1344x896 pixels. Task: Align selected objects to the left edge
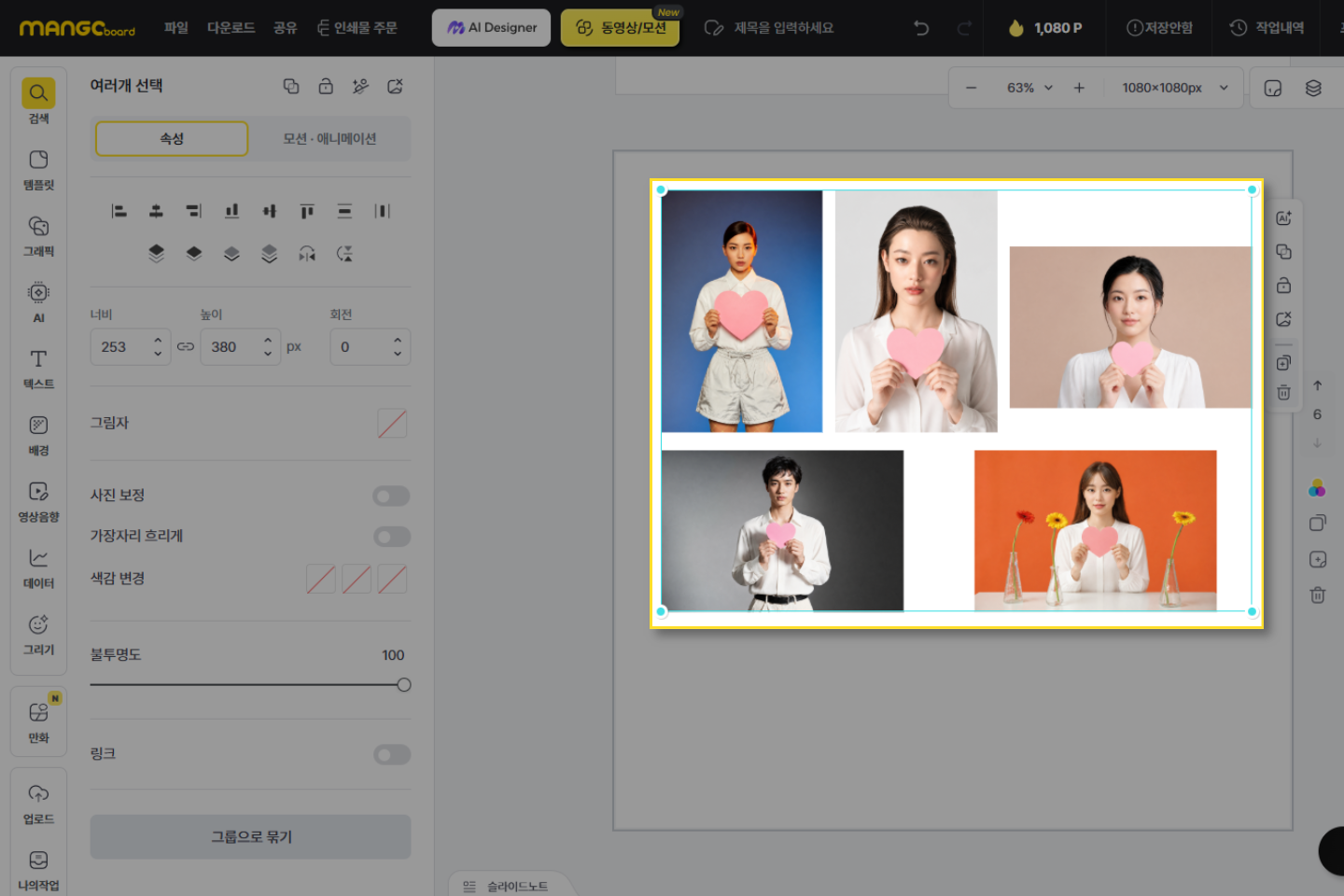coord(119,211)
